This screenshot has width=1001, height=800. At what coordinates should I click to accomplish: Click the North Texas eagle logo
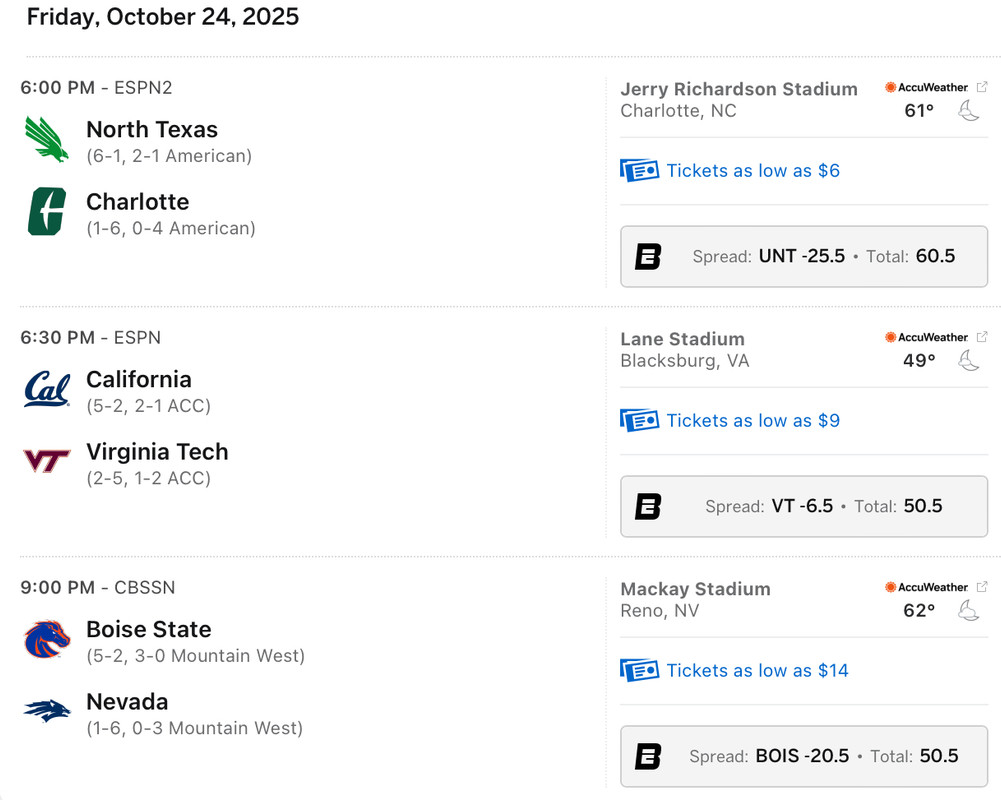pyautogui.click(x=47, y=139)
